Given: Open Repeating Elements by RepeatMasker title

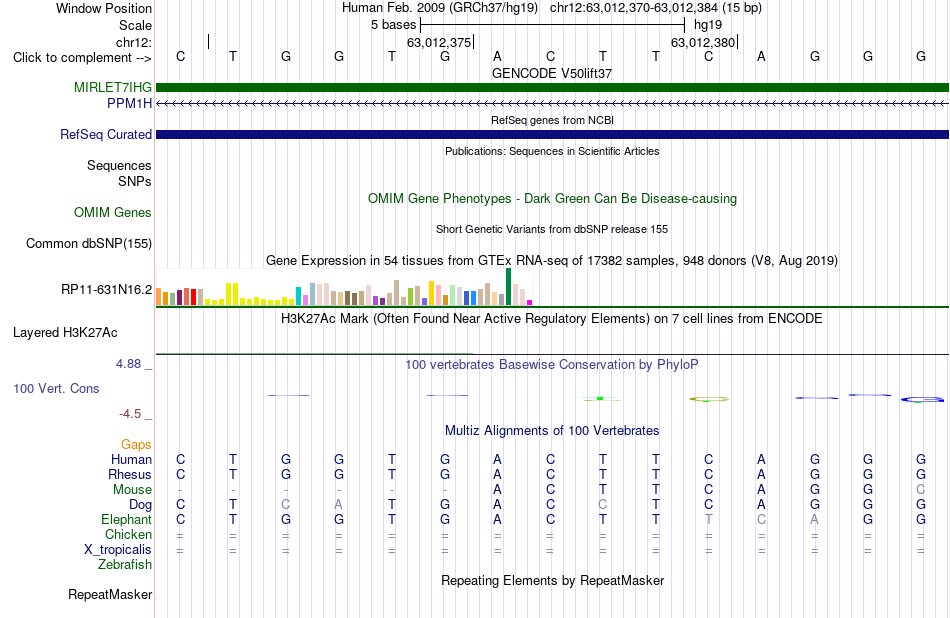Looking at the screenshot, I should tap(552, 580).
